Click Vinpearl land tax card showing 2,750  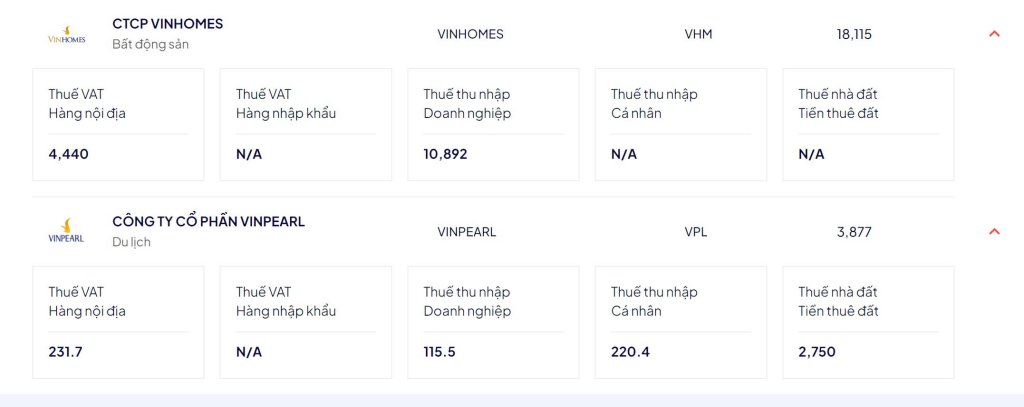(868, 322)
